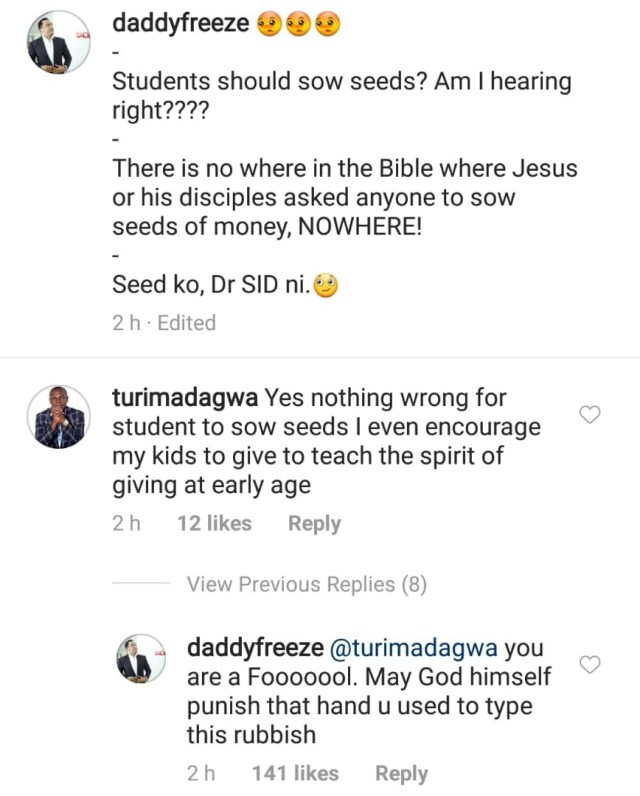Viewport: 640px width, 796px height.
Task: Reply to turimadagwa's comment
Action: (x=314, y=523)
